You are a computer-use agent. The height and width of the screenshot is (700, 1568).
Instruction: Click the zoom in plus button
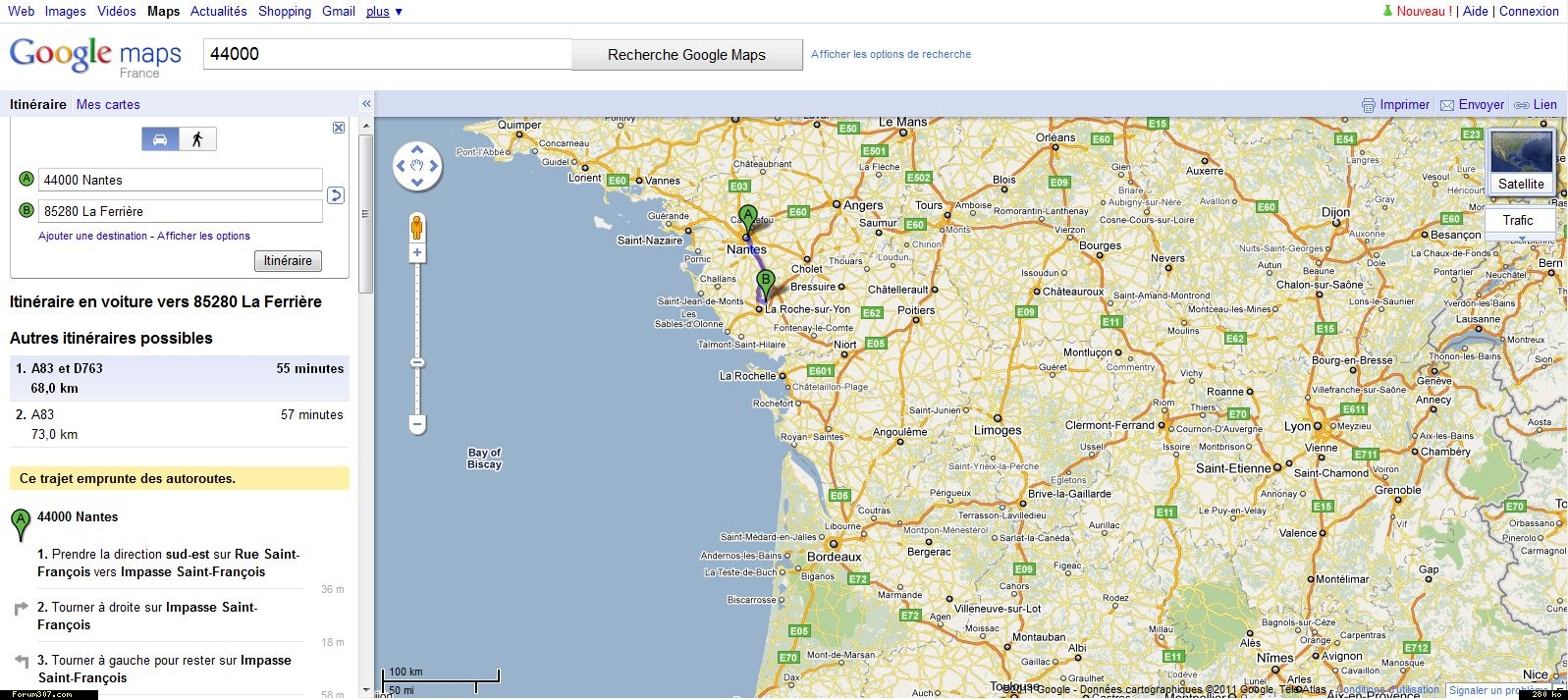417,253
